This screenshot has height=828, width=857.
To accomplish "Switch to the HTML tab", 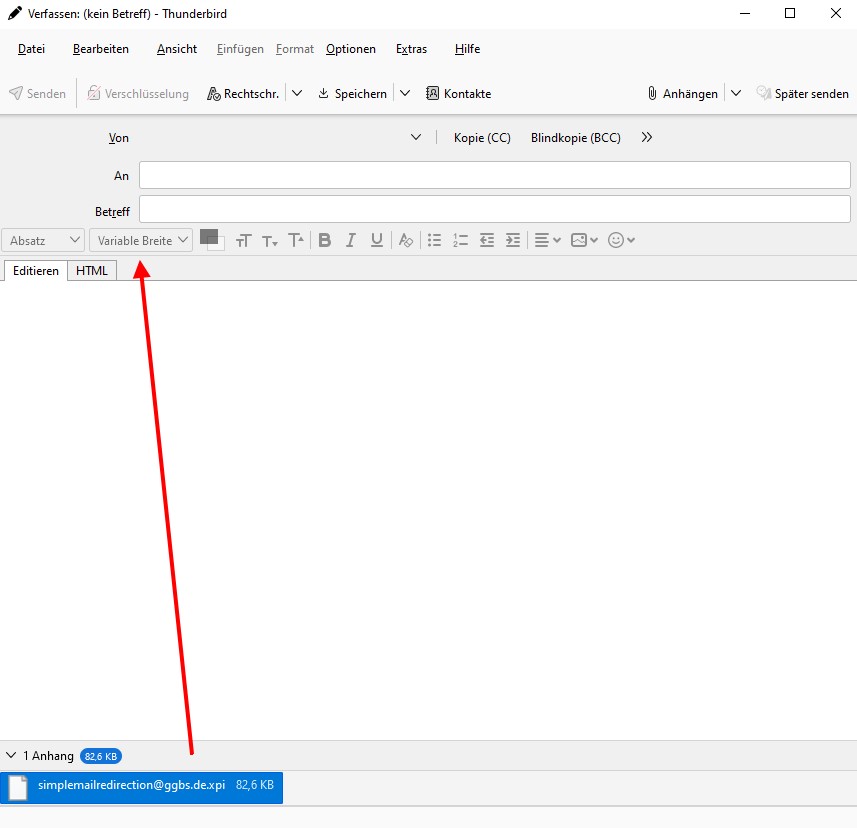I will [x=92, y=270].
